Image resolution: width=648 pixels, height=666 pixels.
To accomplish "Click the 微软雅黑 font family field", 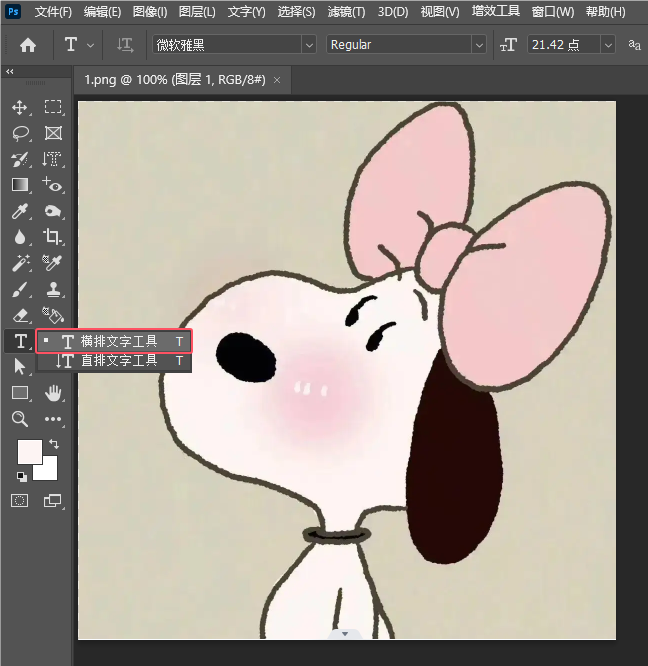I will pos(227,45).
